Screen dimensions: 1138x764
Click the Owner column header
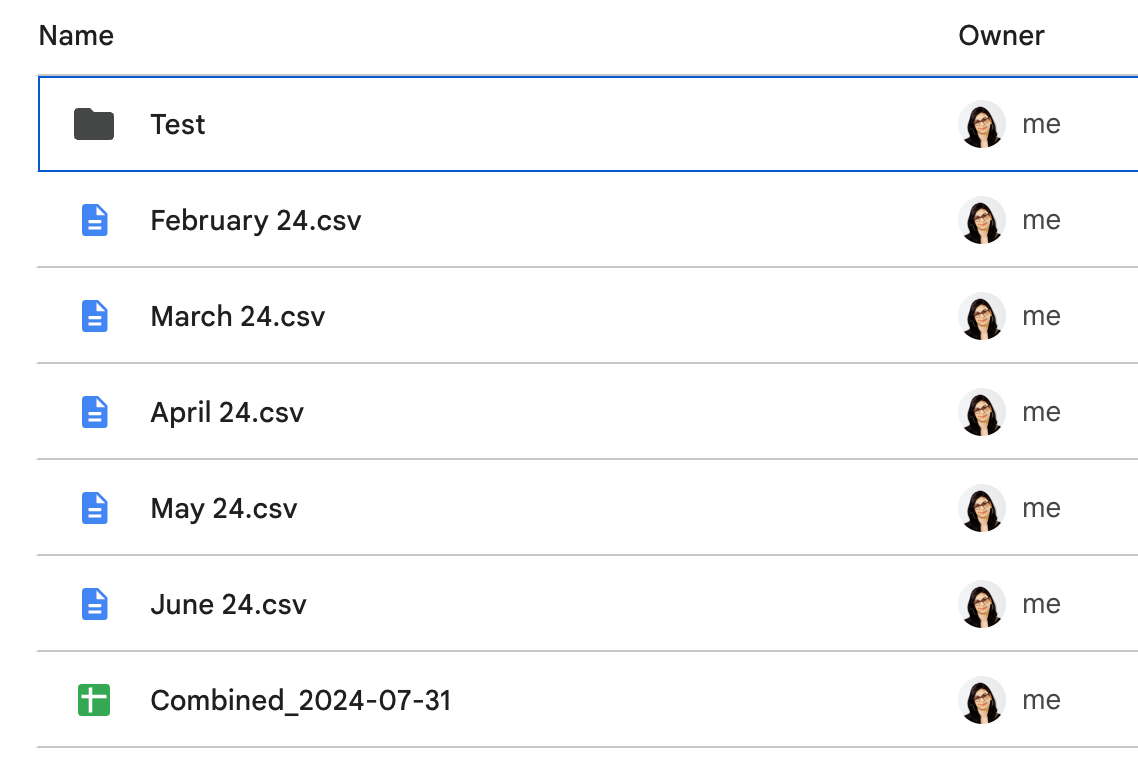(x=1001, y=36)
